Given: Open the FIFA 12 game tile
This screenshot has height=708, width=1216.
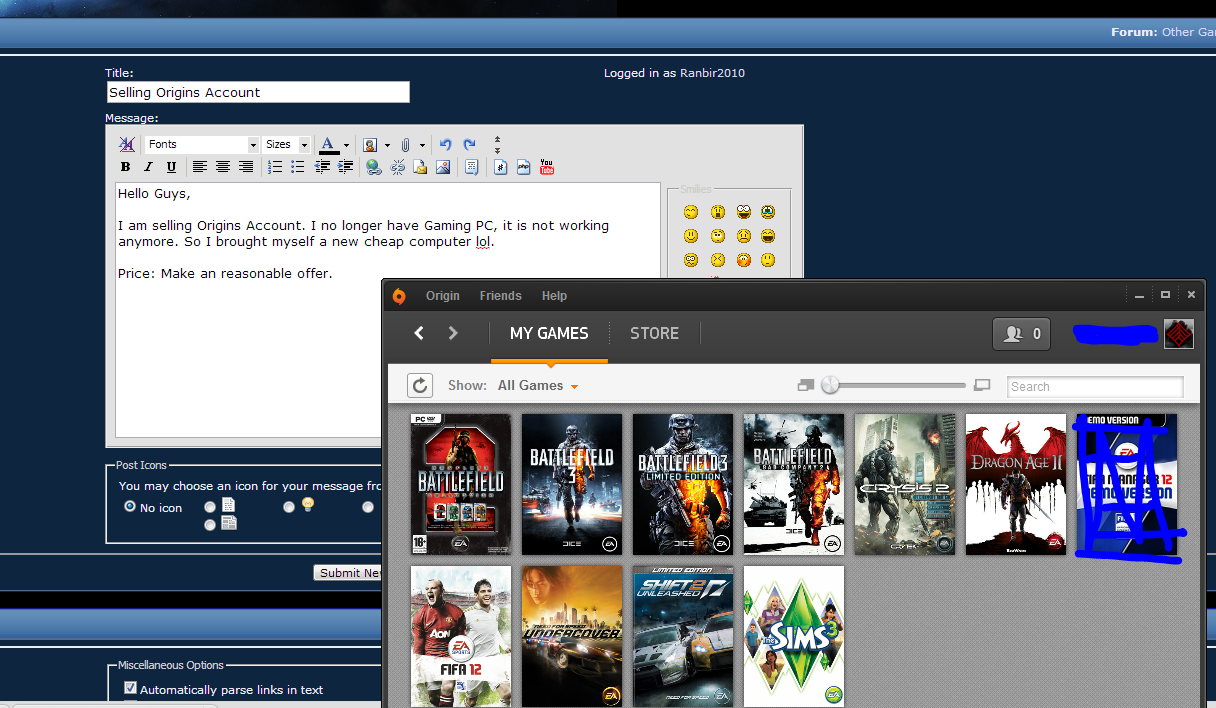Looking at the screenshot, I should pos(461,637).
